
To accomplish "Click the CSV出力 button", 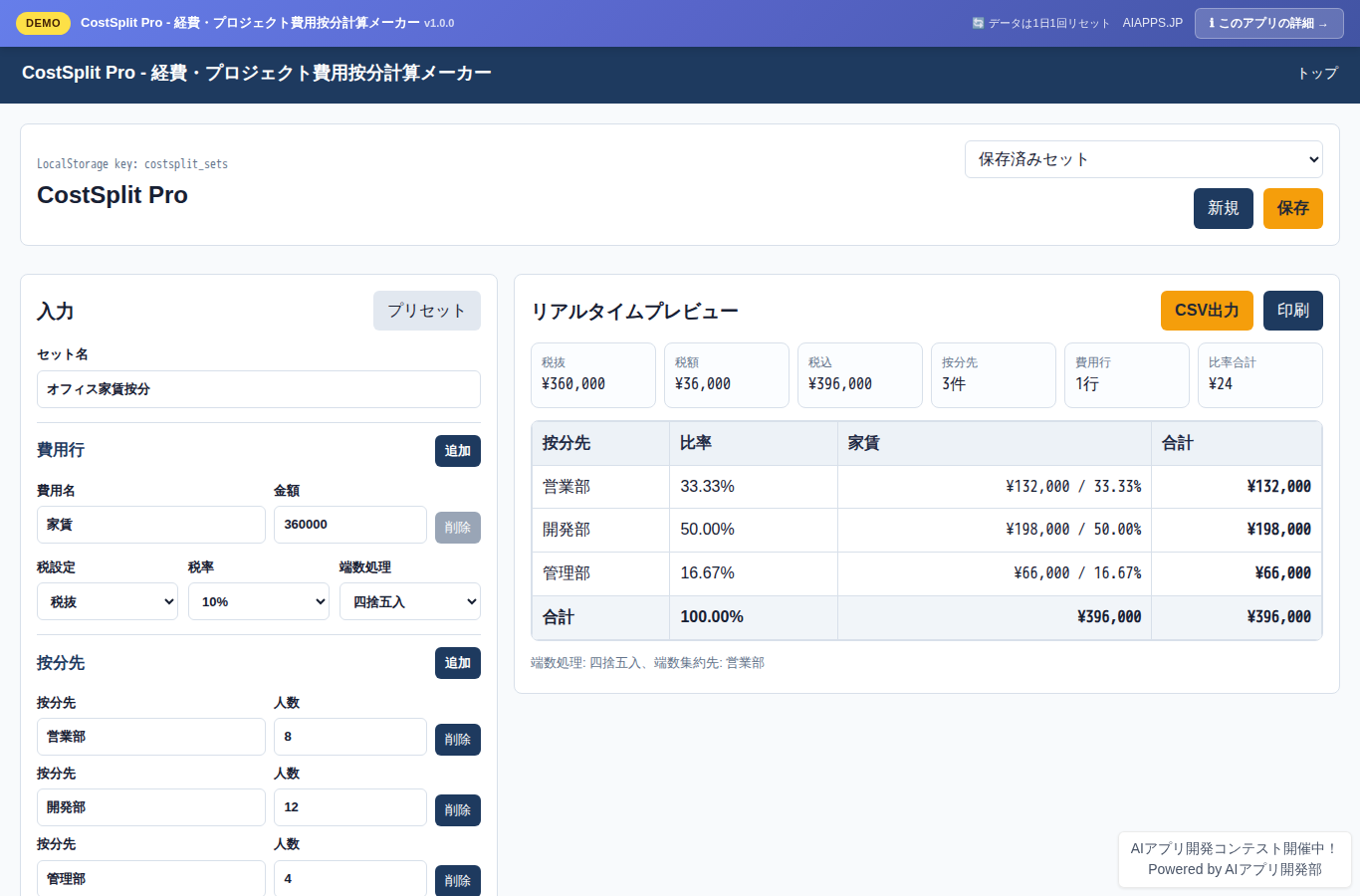I will pyautogui.click(x=1207, y=311).
